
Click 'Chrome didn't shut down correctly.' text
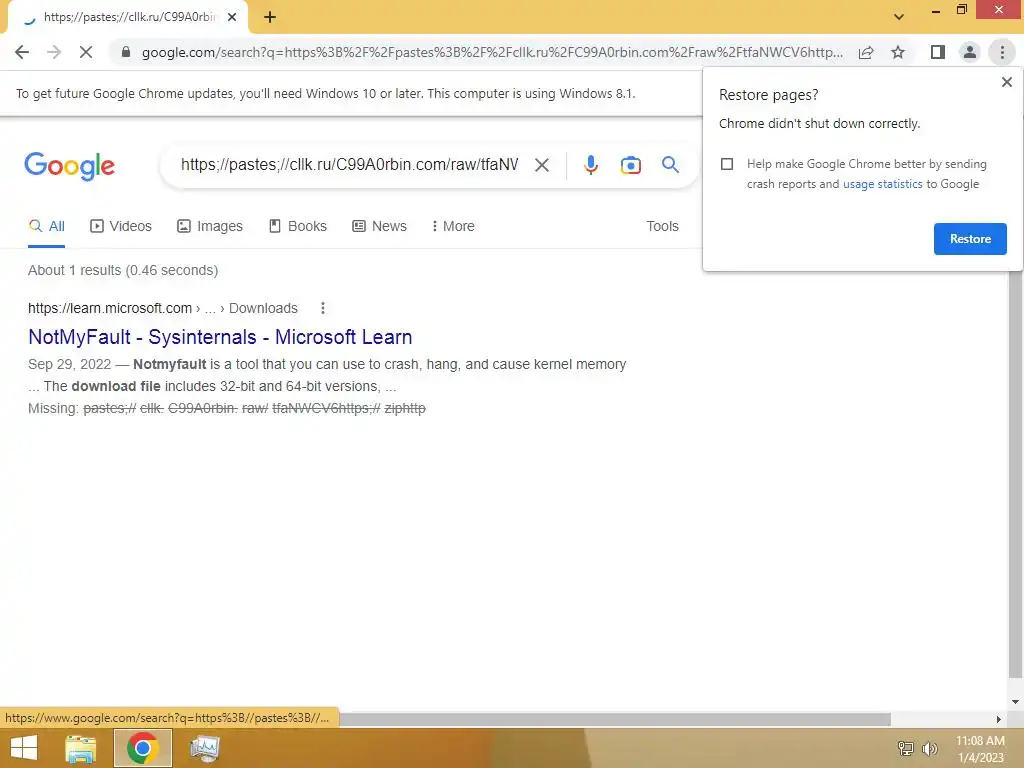820,123
